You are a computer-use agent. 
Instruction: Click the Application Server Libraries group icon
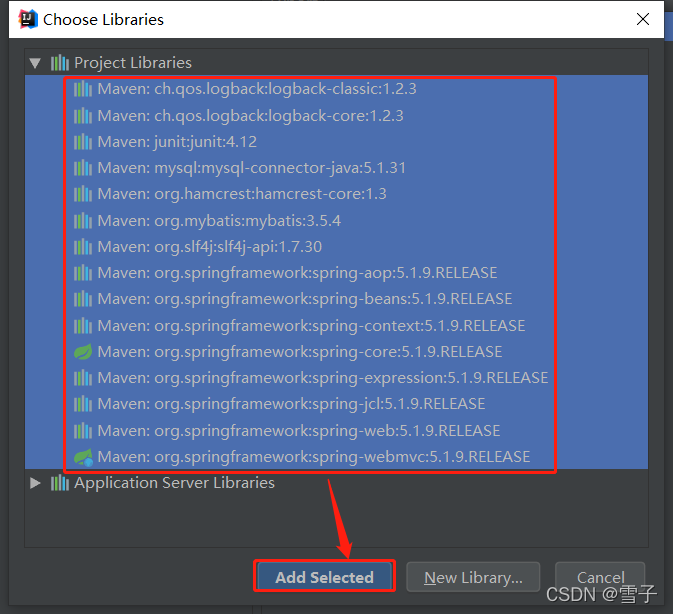(x=60, y=483)
